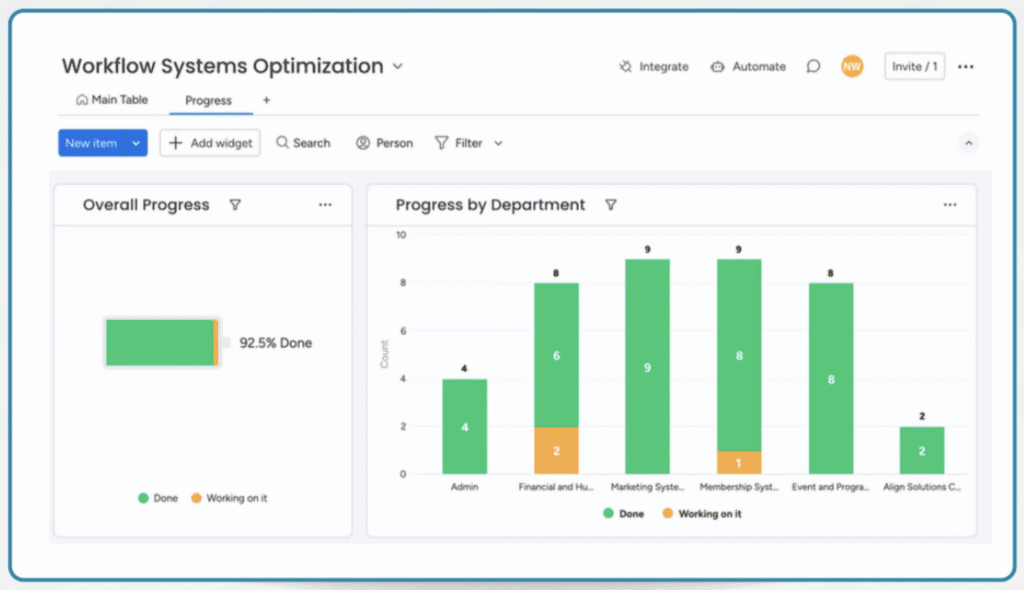This screenshot has height=590, width=1024.
Task: Open the board discussion chat bubble
Action: point(813,67)
